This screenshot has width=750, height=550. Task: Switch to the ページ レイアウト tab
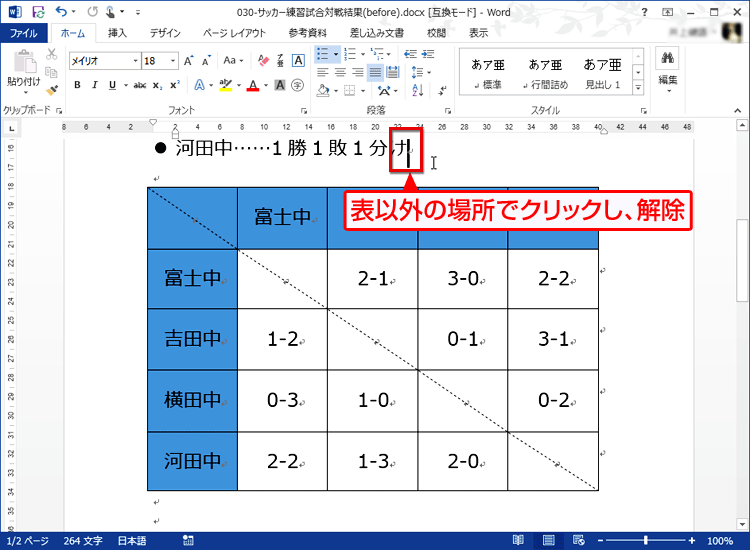click(234, 33)
